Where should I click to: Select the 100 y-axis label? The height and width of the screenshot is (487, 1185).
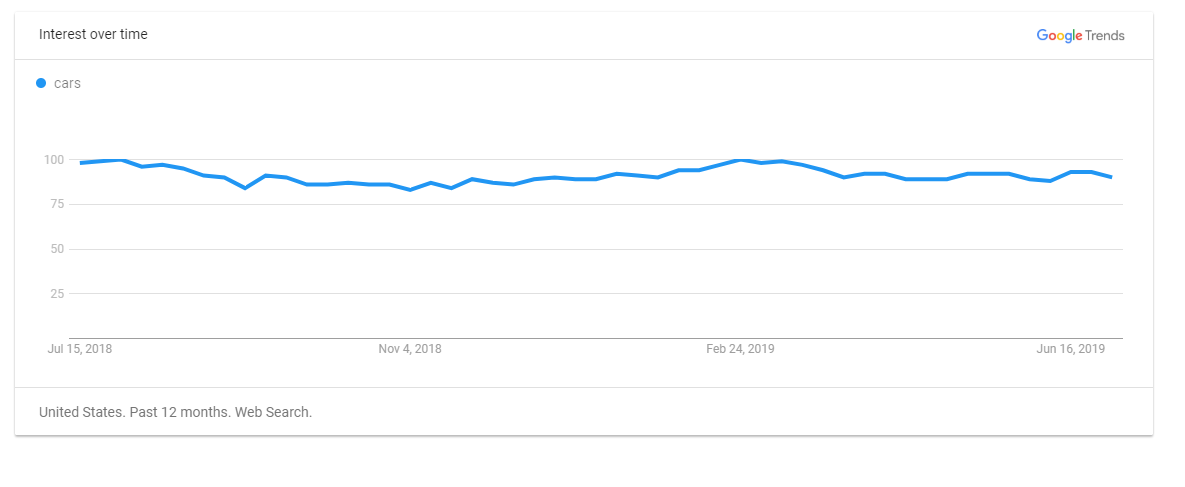54,160
